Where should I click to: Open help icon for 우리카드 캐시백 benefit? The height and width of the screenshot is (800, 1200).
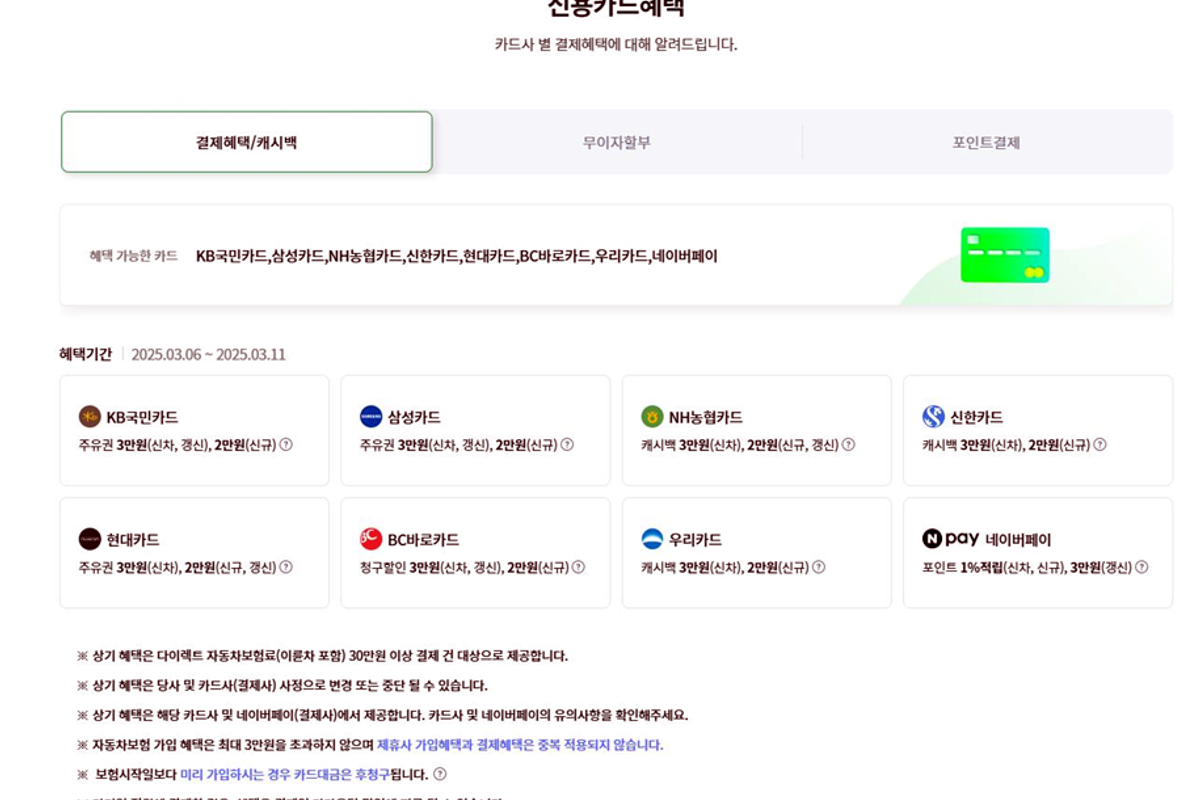818,567
